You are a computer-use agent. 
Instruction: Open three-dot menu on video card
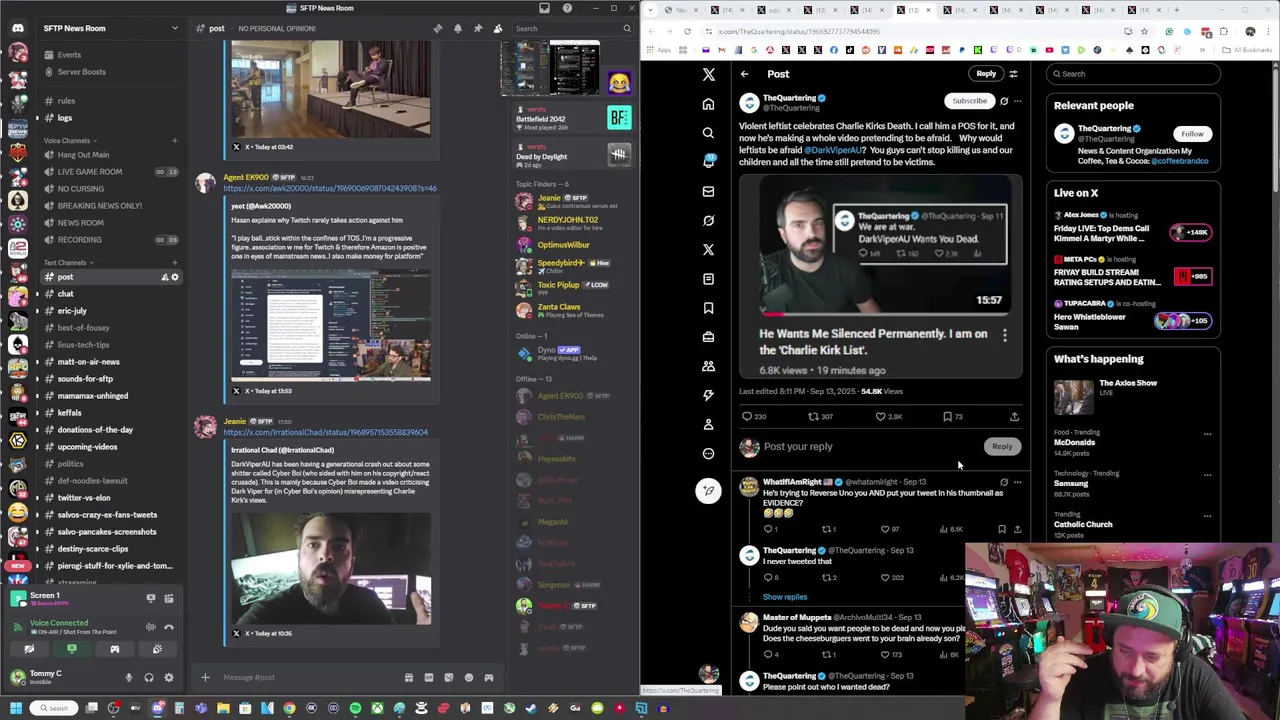(x=1005, y=336)
